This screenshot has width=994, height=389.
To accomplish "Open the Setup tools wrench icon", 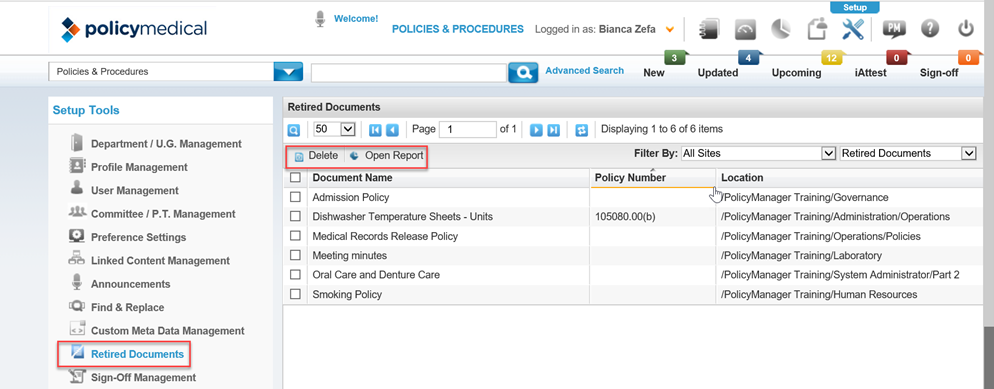I will (x=854, y=29).
